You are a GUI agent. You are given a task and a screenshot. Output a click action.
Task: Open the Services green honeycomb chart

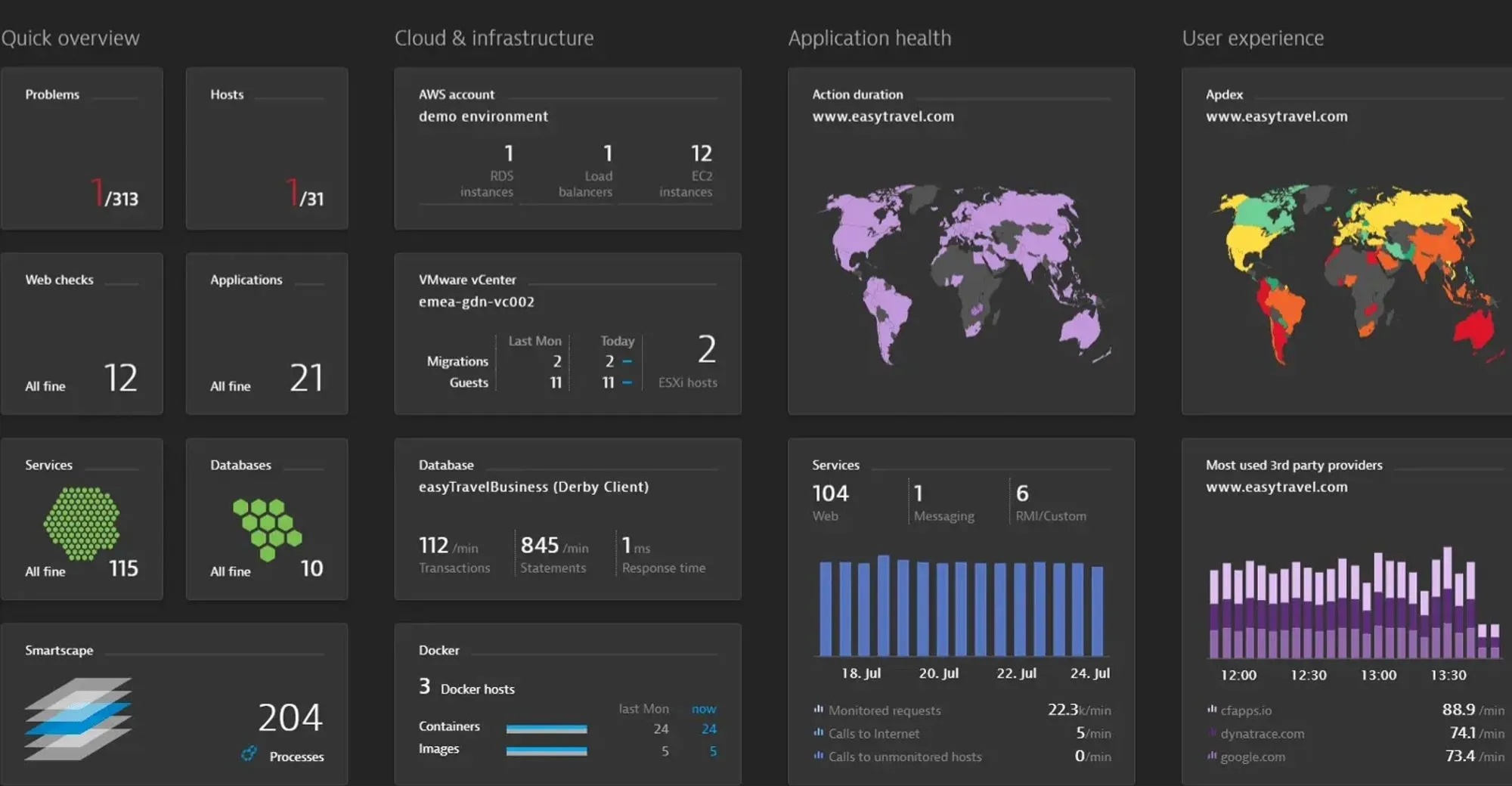point(82,523)
